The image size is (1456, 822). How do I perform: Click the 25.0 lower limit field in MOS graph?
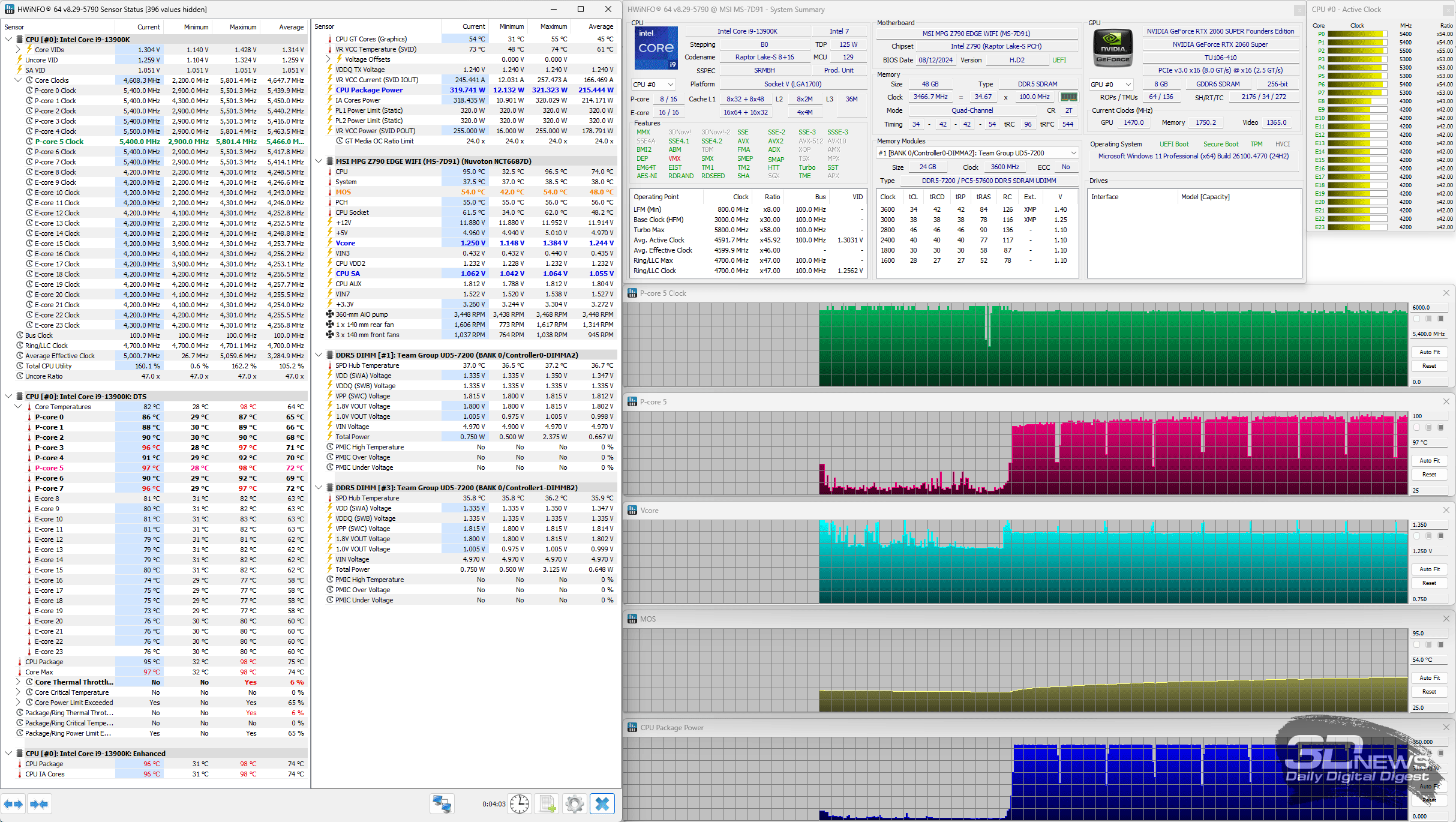(x=1429, y=707)
